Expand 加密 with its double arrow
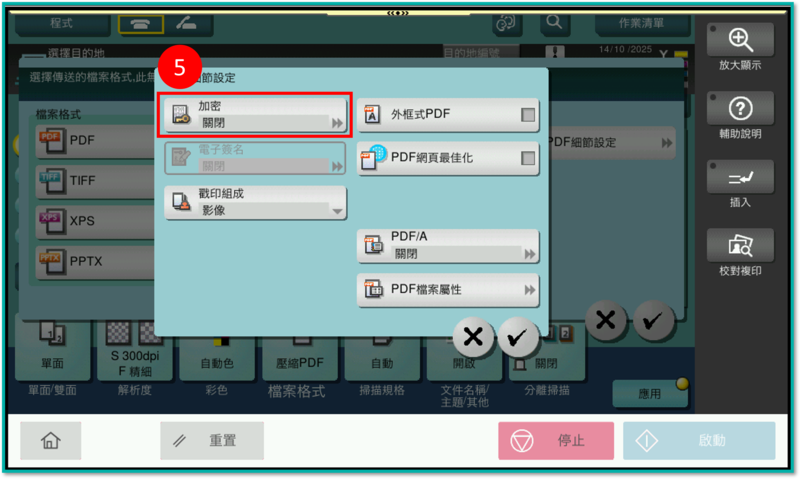 pyautogui.click(x=337, y=123)
